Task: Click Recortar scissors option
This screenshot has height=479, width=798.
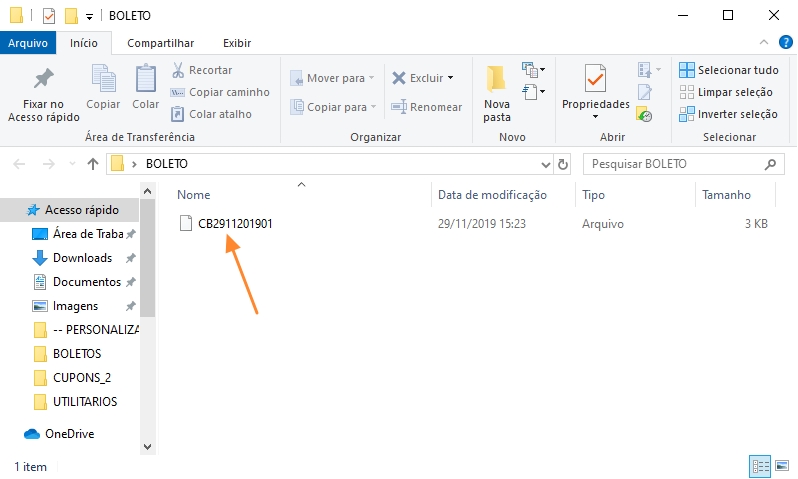Action: point(202,70)
